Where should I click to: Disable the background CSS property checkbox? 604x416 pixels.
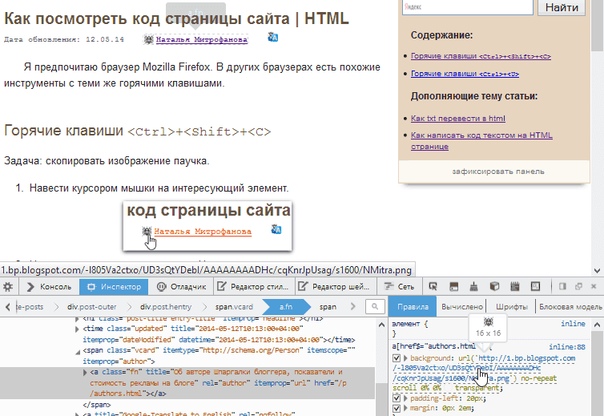396,358
